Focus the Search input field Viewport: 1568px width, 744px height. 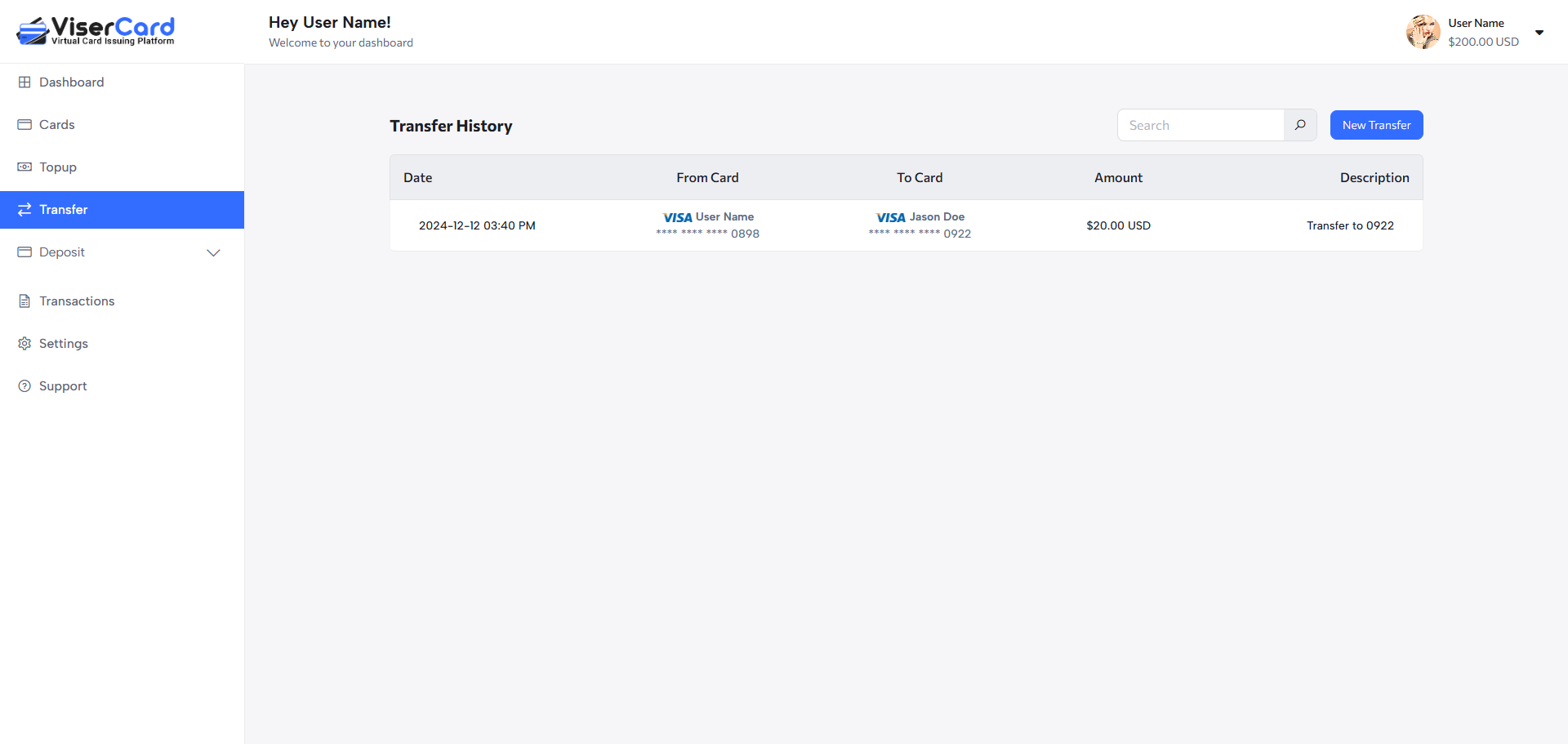click(x=1200, y=125)
